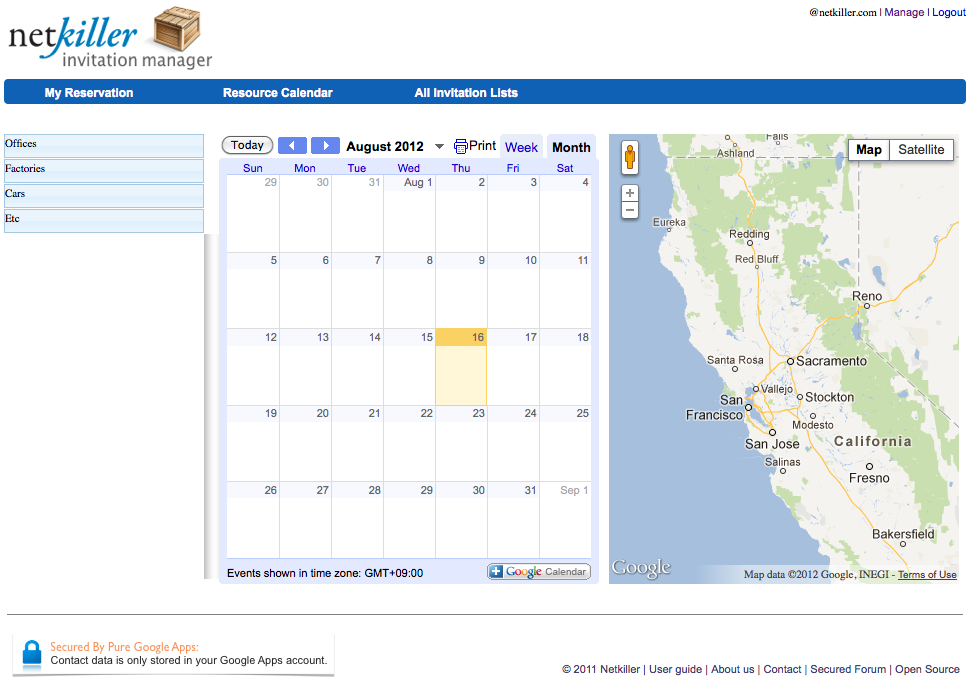Click the Google logo on the map
969x677 pixels.
[x=641, y=568]
